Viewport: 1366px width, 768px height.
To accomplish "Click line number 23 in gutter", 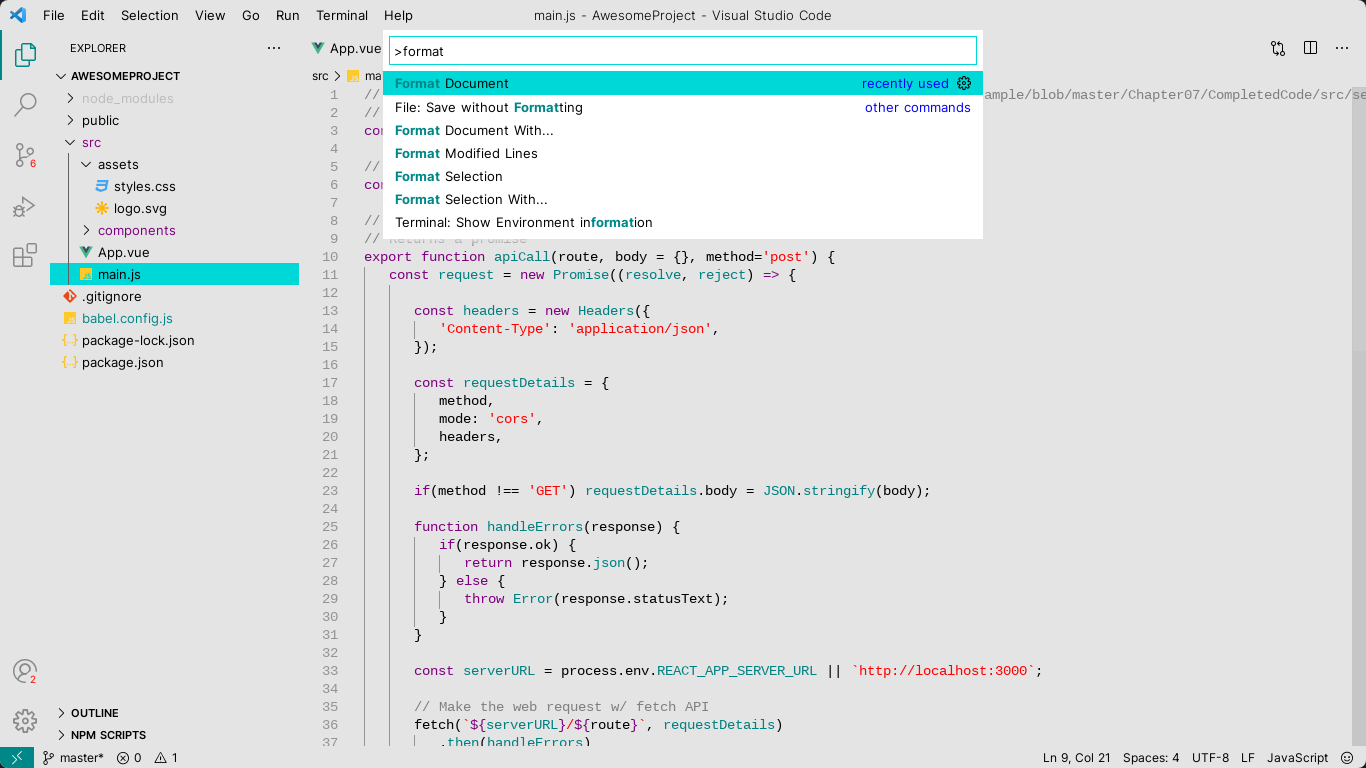I will (330, 491).
